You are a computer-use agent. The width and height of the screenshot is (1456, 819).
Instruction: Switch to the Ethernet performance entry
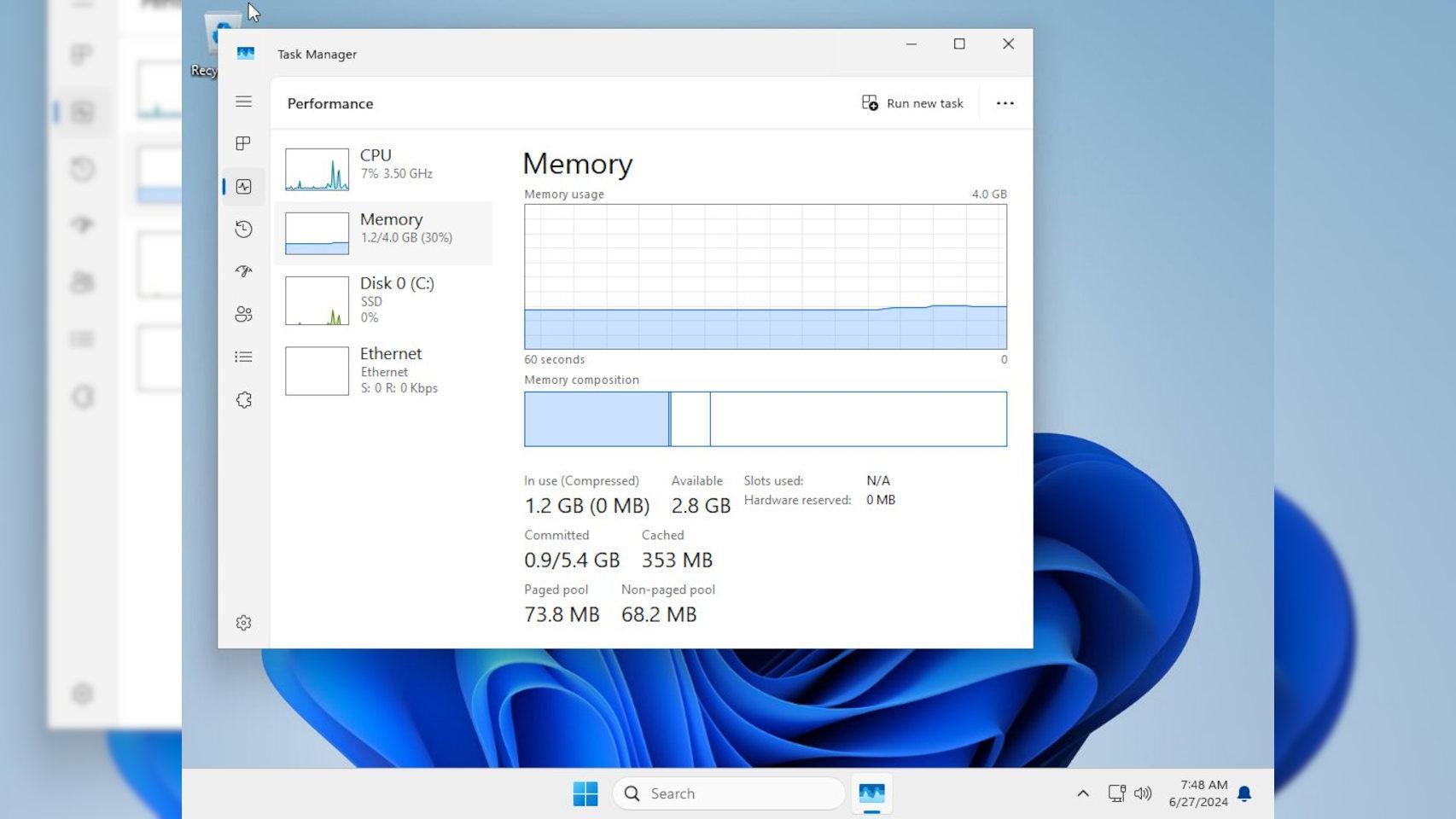click(384, 370)
